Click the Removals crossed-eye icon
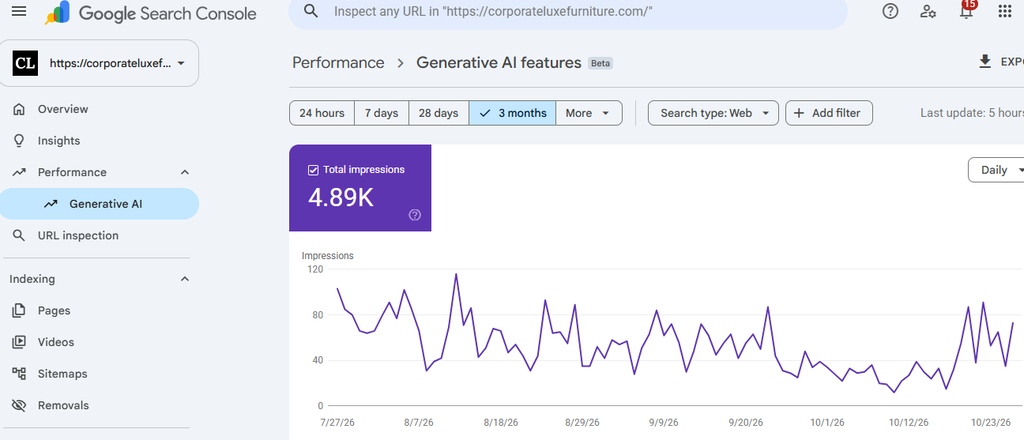The width and height of the screenshot is (1024, 440). [x=19, y=405]
